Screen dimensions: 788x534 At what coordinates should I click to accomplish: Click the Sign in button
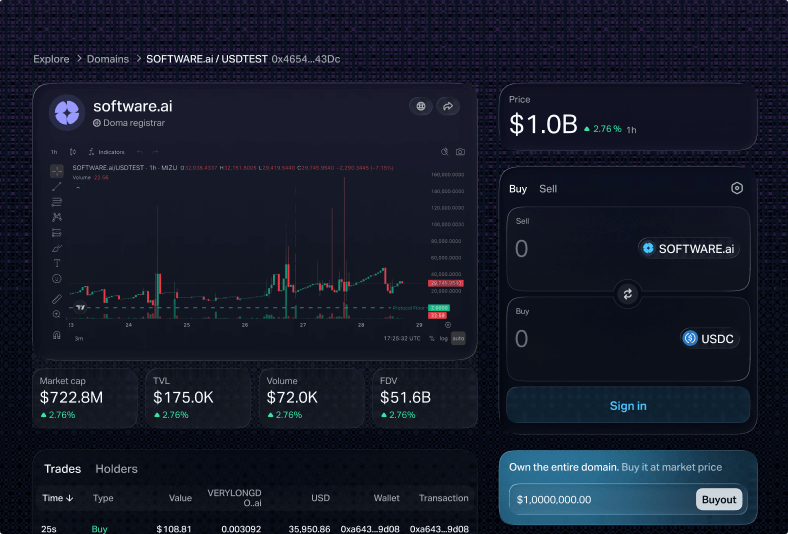pos(628,405)
